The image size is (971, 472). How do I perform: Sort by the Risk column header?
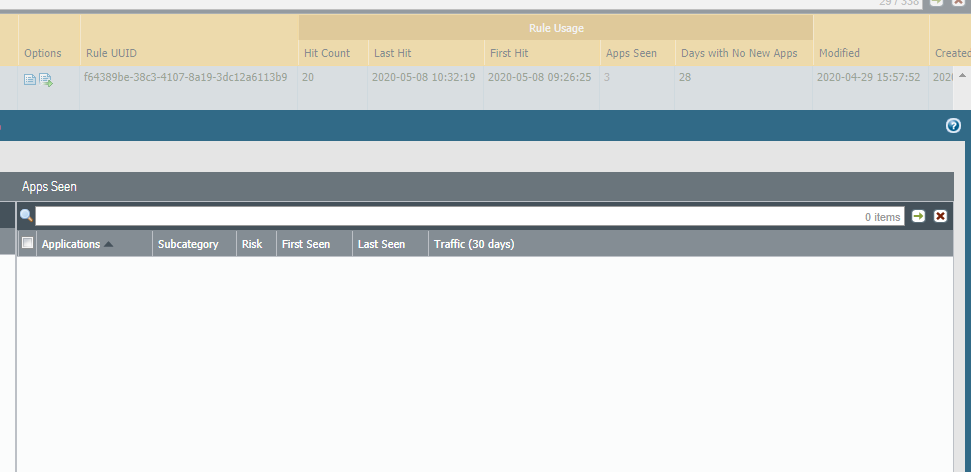[256, 244]
